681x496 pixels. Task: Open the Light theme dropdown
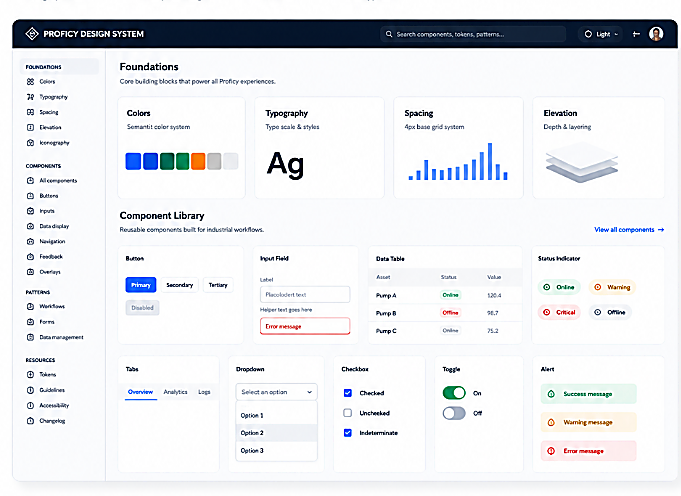pyautogui.click(x=601, y=34)
